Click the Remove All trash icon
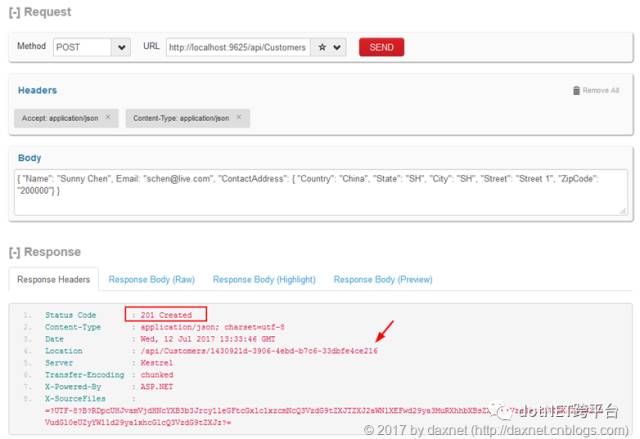Viewport: 640px width, 439px height. 576,90
